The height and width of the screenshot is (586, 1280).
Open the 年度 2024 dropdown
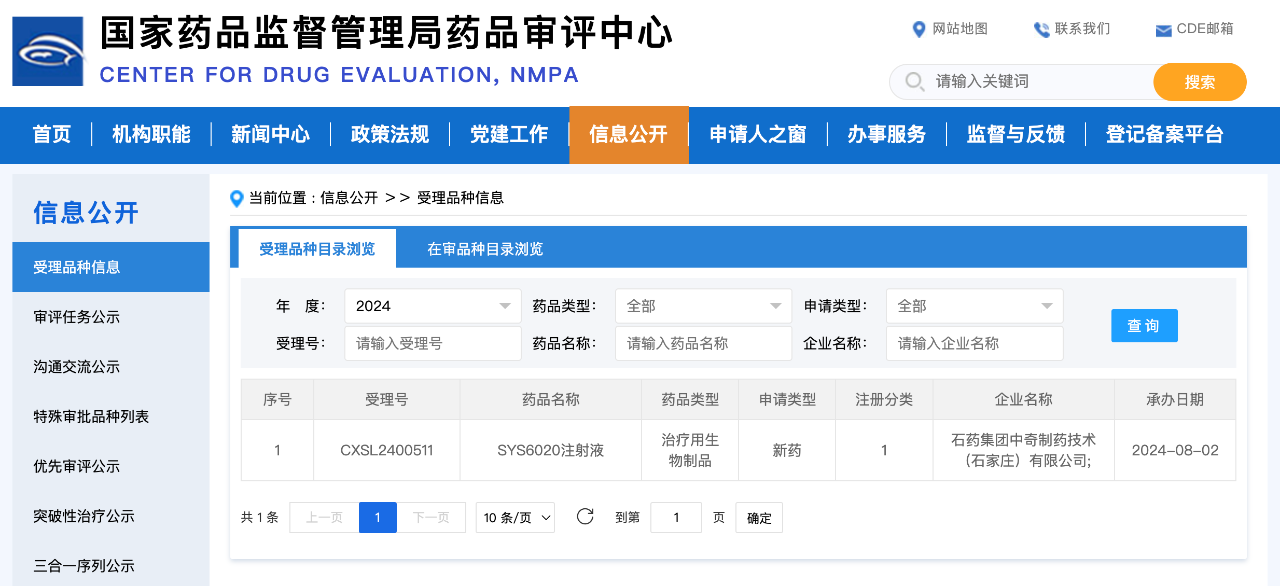click(x=432, y=306)
